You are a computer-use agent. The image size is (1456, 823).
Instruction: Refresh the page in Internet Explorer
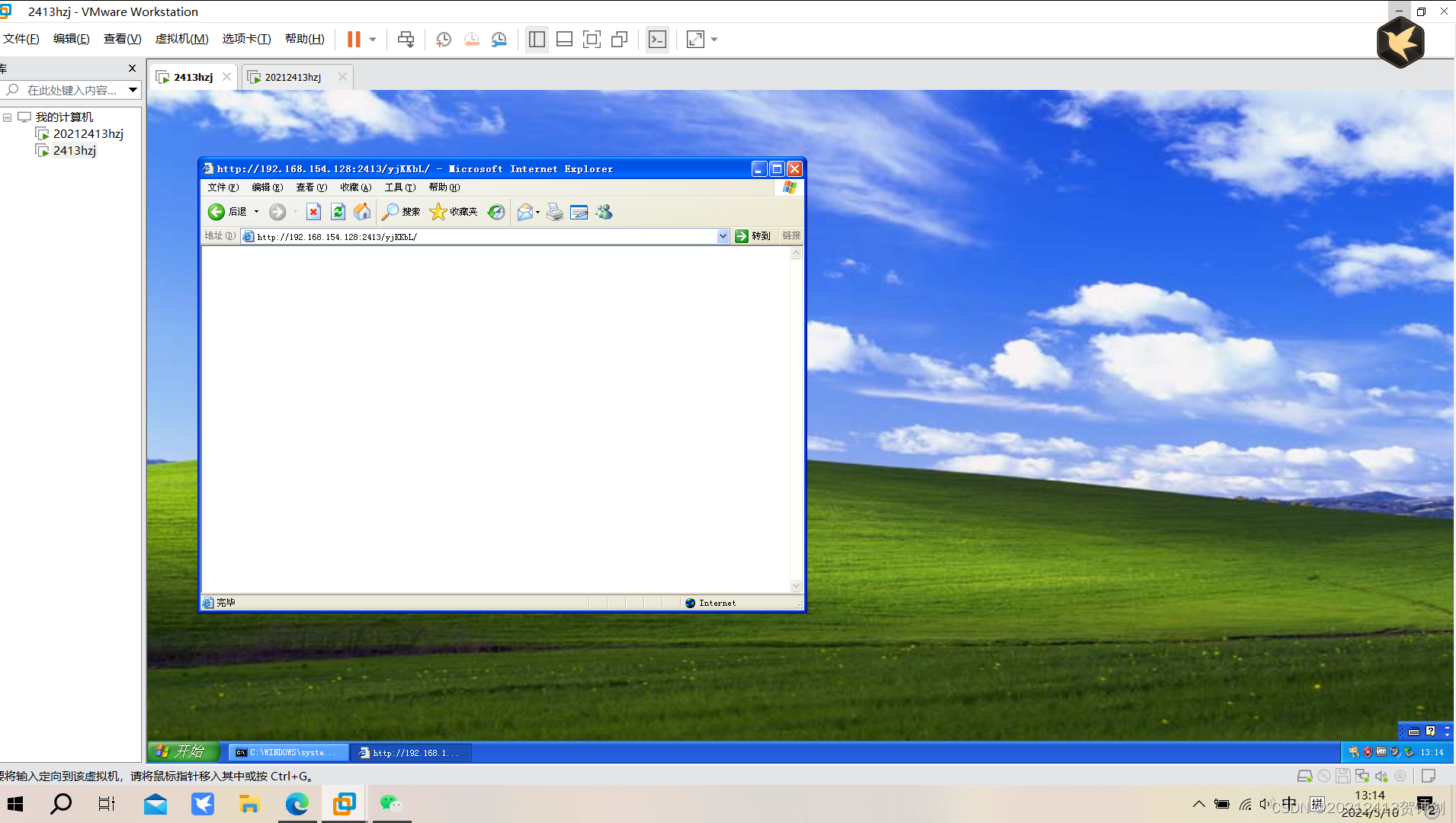(338, 212)
